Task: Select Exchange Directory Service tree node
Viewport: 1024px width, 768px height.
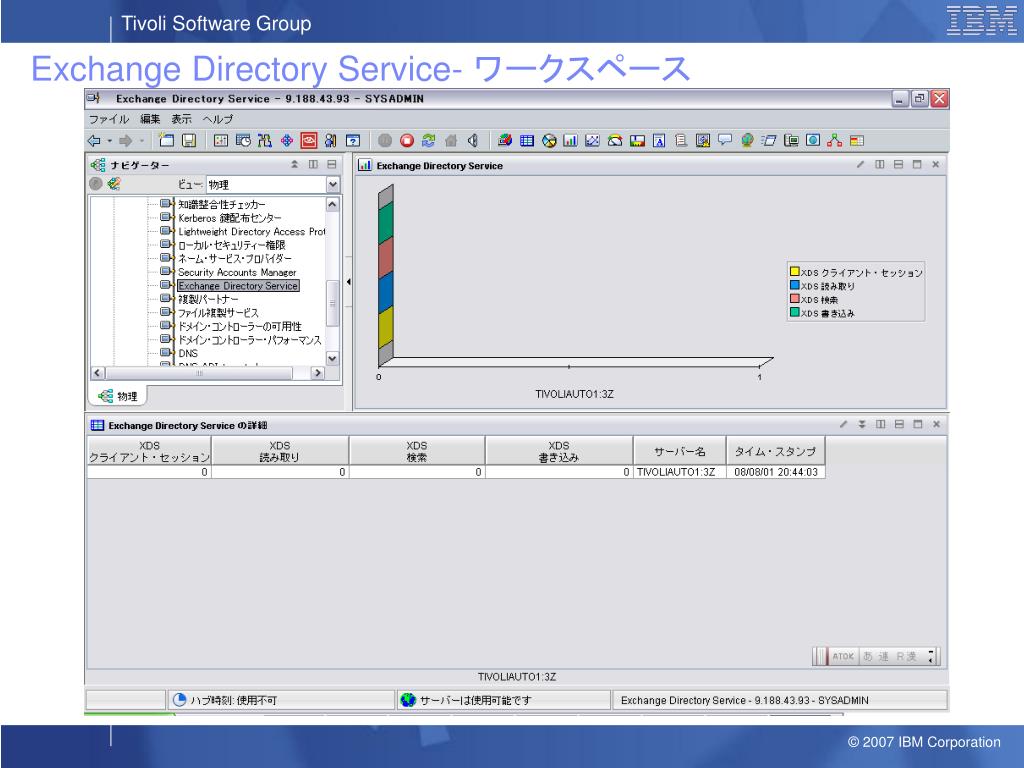Action: pyautogui.click(x=238, y=286)
